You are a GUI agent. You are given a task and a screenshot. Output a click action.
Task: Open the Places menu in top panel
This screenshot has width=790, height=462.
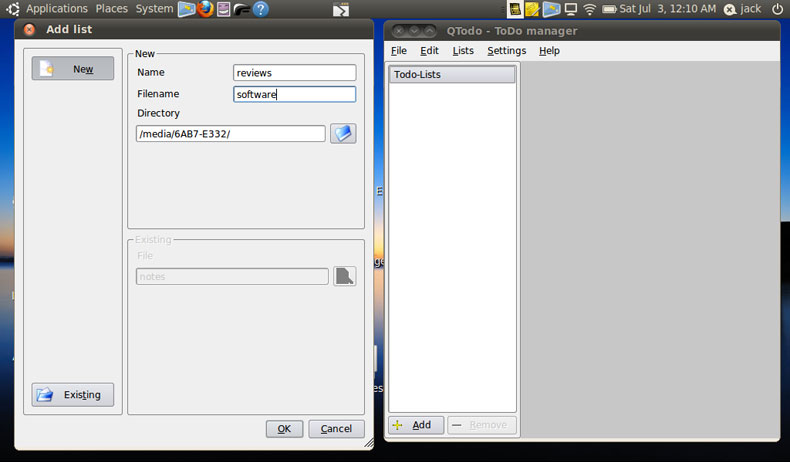pos(111,9)
